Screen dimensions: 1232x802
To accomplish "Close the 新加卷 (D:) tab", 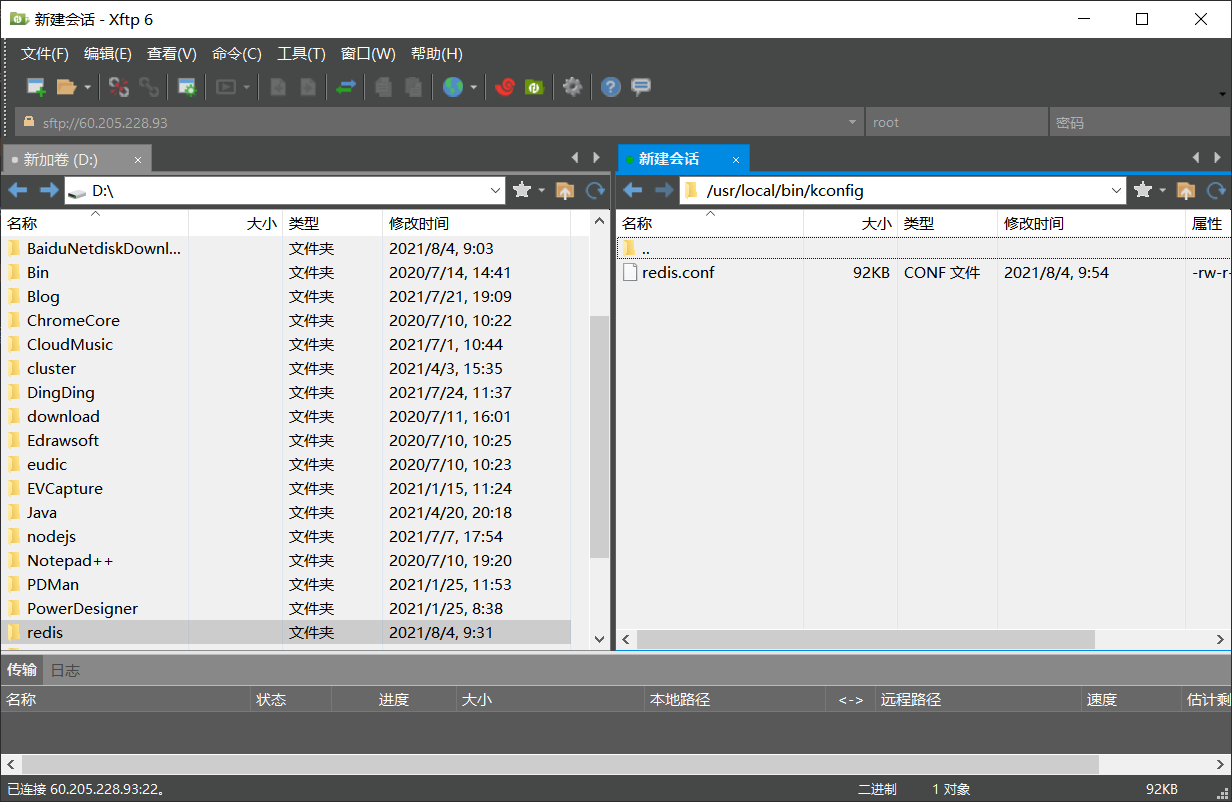I will pyautogui.click(x=138, y=159).
